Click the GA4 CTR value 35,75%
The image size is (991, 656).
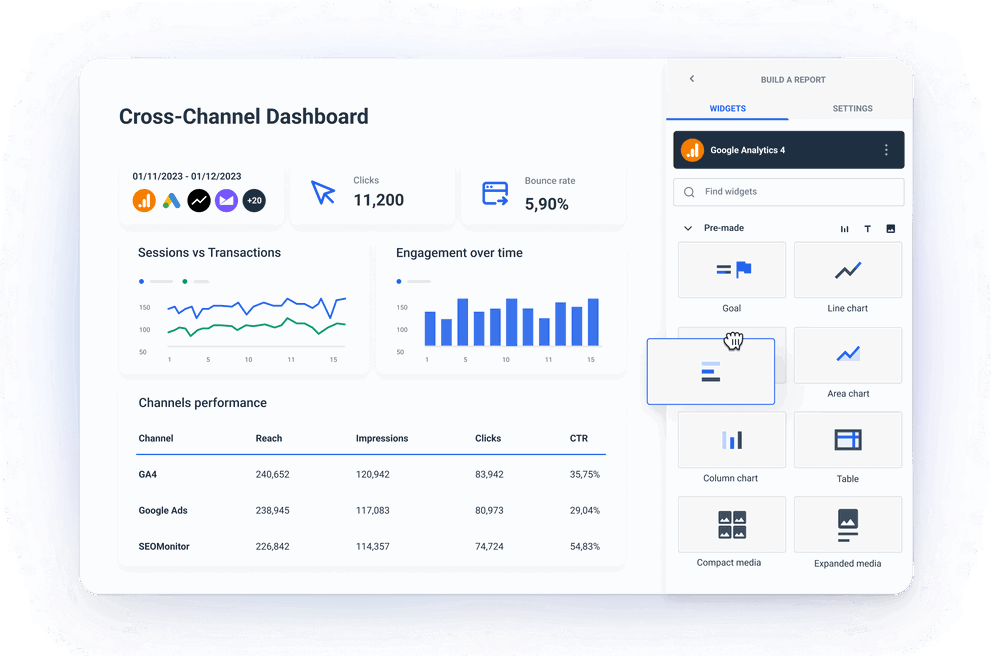585,474
